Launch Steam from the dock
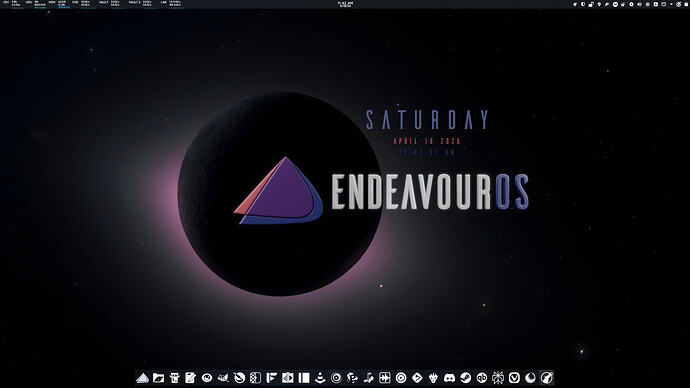Screen dimensions: 690x388 tap(466, 377)
